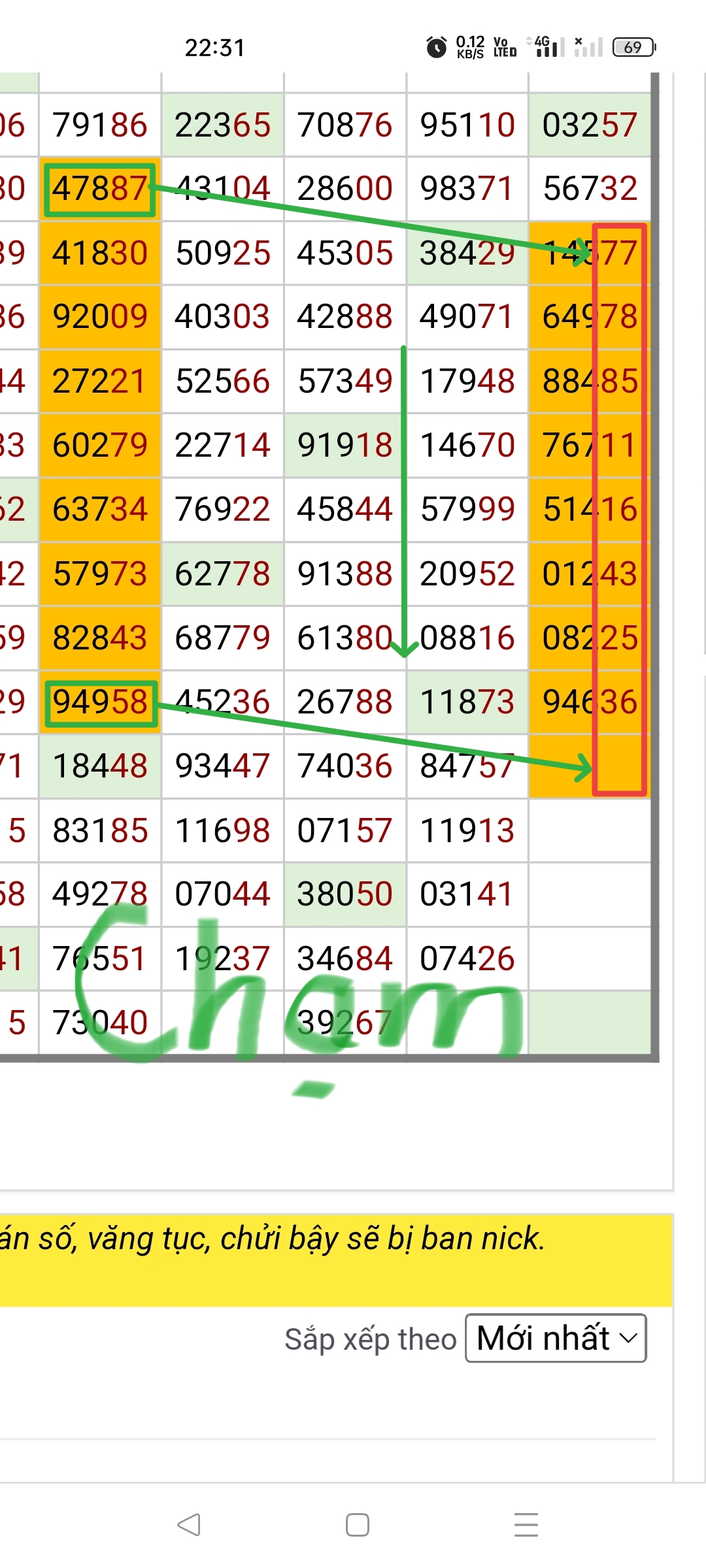Select cell 93447
706x1568 pixels.
(223, 766)
